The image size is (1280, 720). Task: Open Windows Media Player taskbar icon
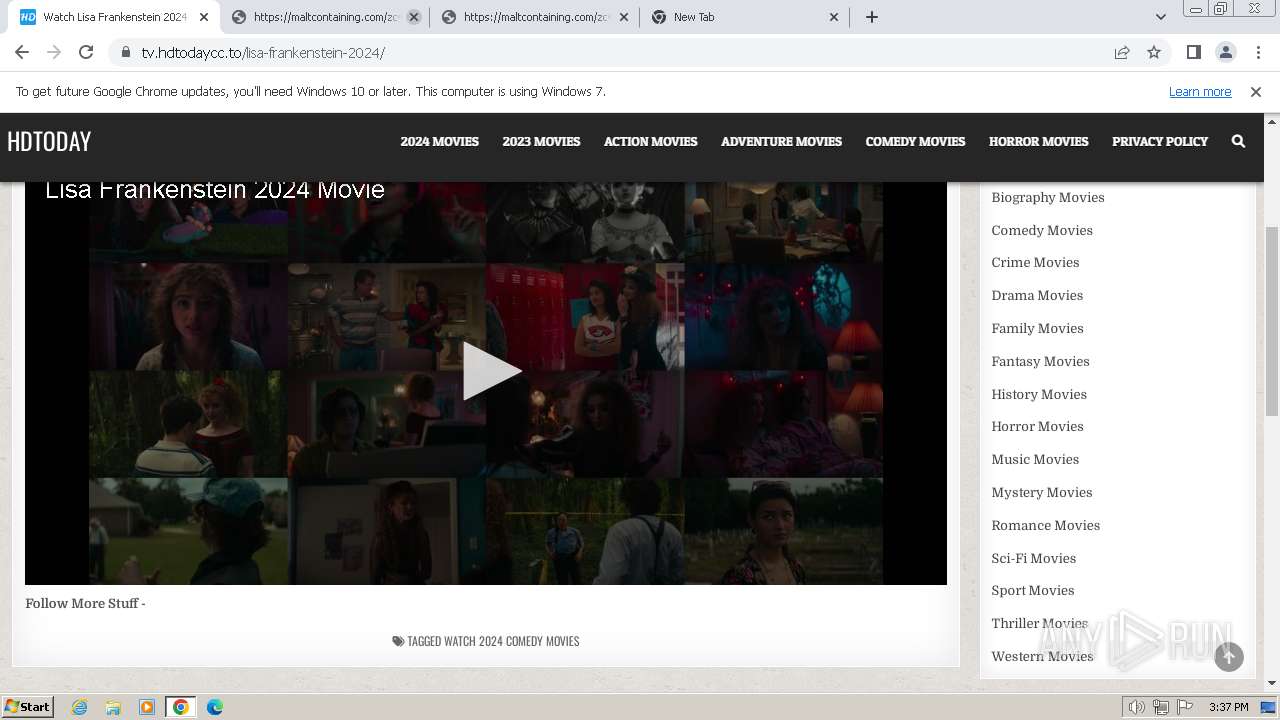click(147, 707)
